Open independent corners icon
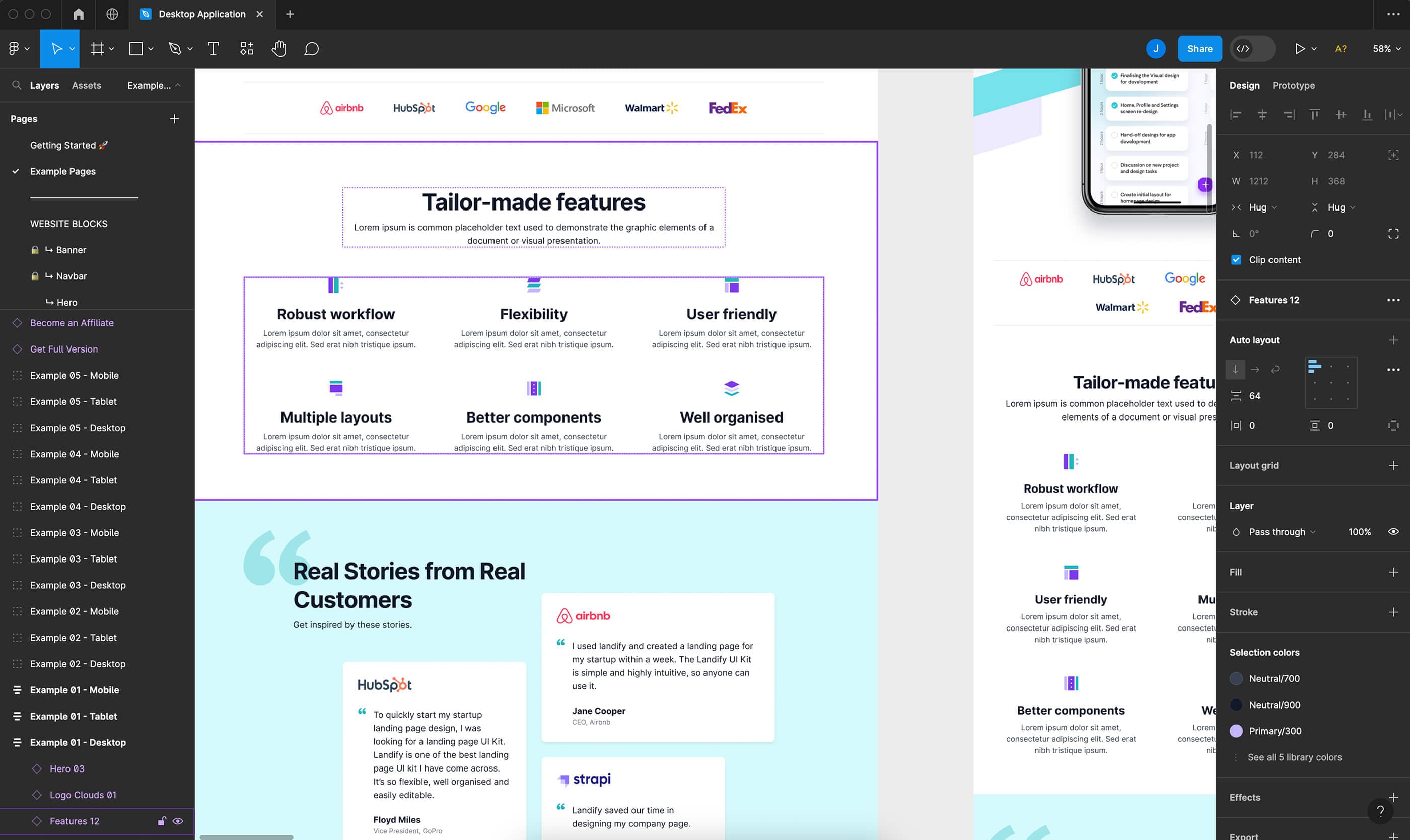Screen dimensions: 1410x840 coord(1393,234)
